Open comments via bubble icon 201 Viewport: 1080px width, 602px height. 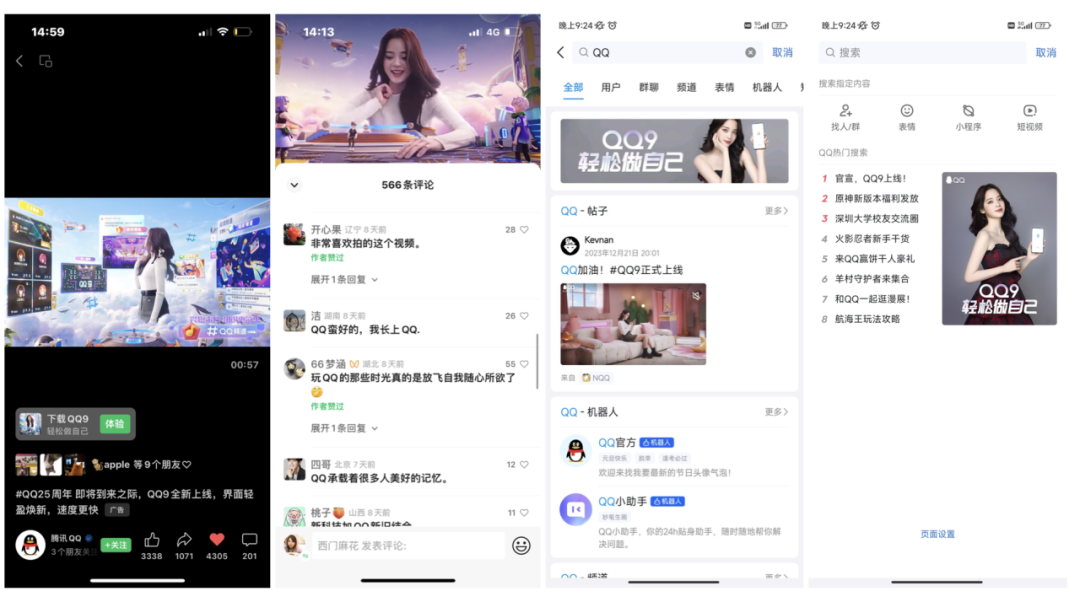tap(249, 539)
